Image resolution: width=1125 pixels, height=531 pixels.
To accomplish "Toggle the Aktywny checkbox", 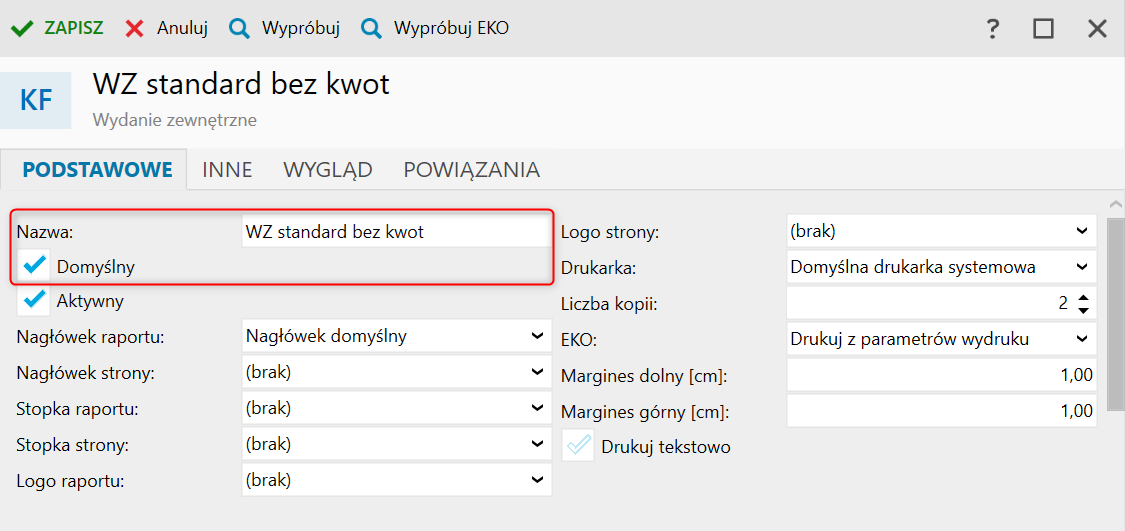I will [x=35, y=299].
